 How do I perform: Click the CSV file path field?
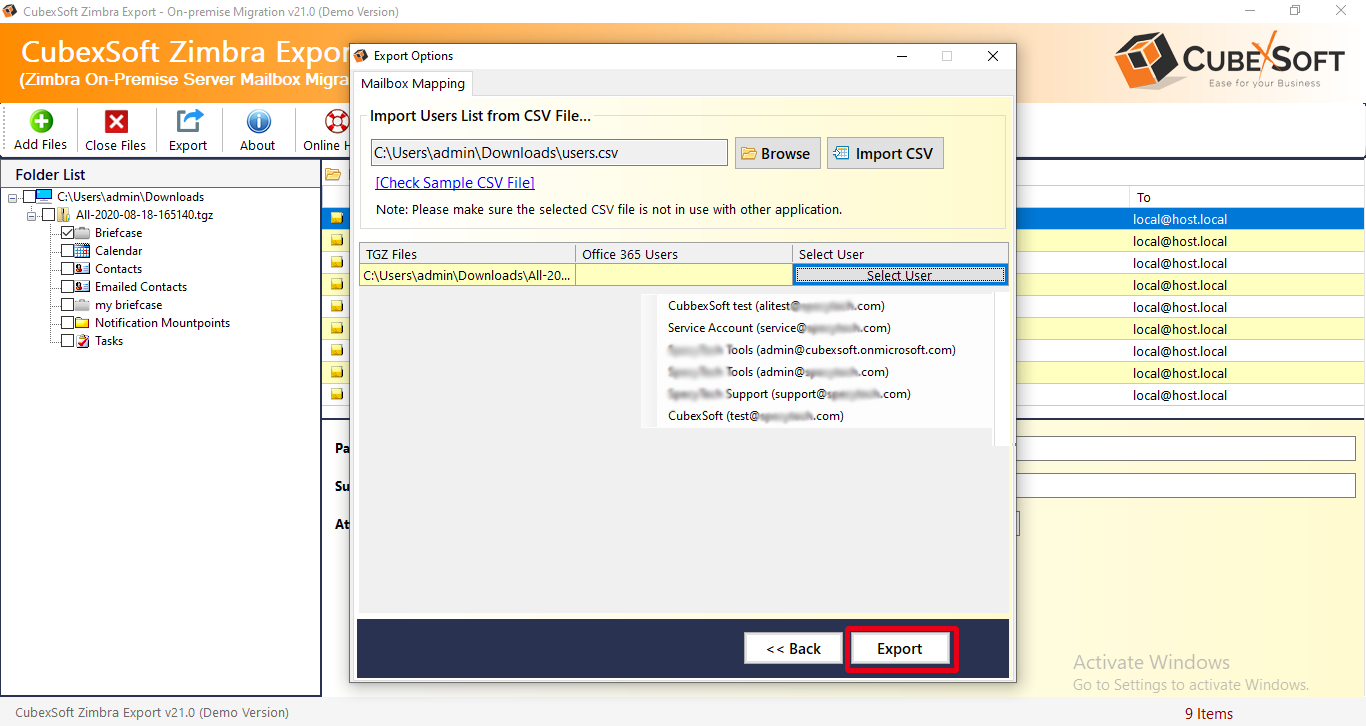point(549,153)
